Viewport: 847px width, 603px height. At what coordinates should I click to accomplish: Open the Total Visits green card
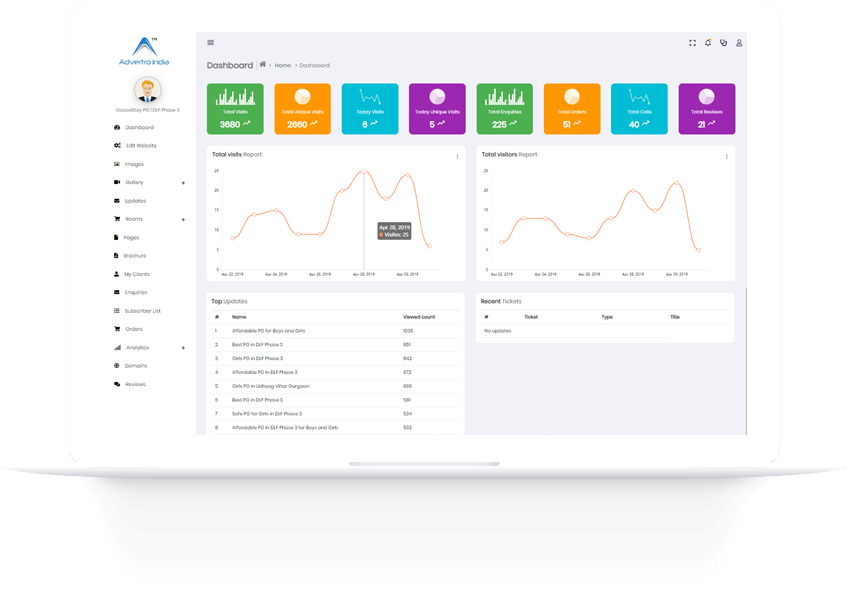235,109
